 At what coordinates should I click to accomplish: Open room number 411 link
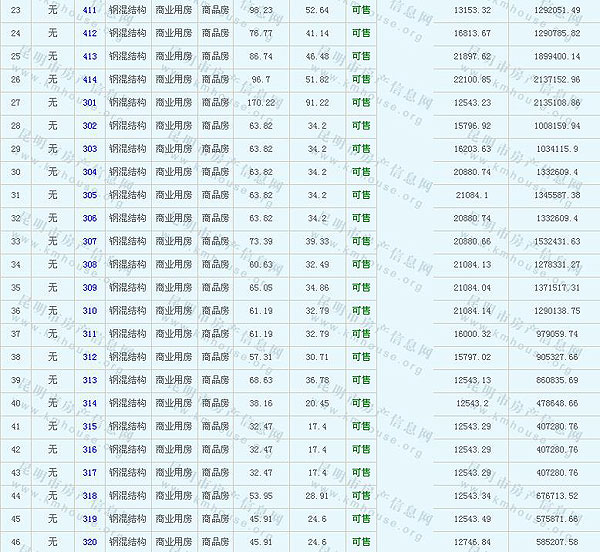click(x=90, y=10)
